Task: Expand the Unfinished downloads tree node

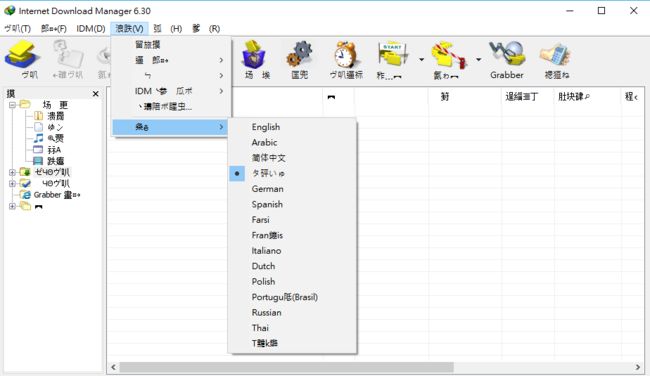Action: (12, 172)
